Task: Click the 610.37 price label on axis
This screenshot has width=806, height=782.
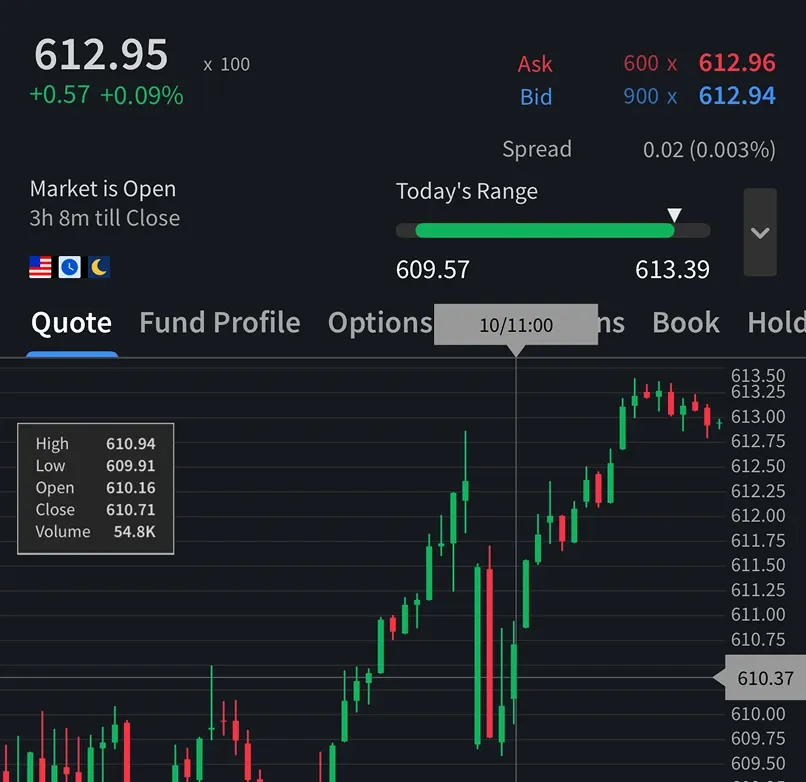Action: [x=764, y=679]
